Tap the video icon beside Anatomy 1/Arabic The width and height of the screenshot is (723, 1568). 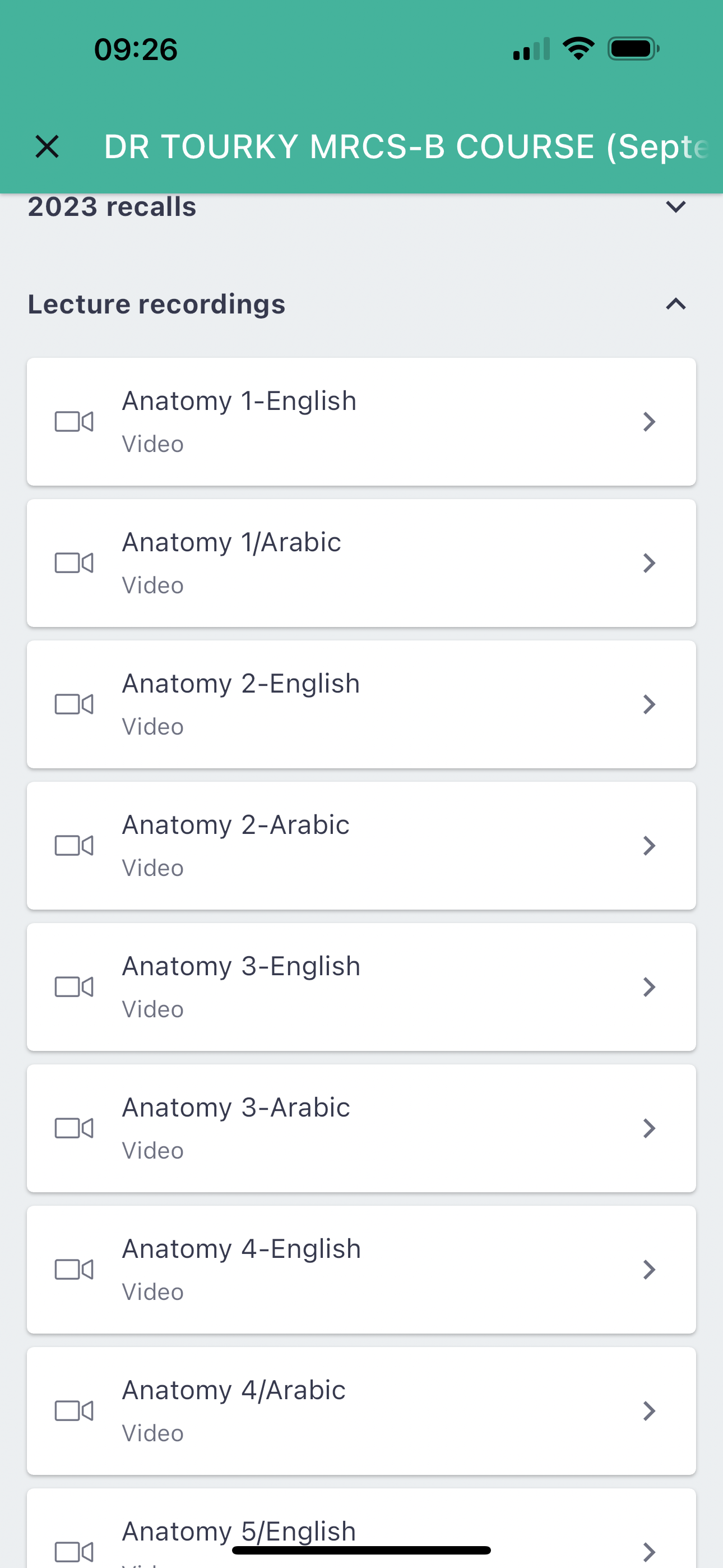(x=74, y=563)
